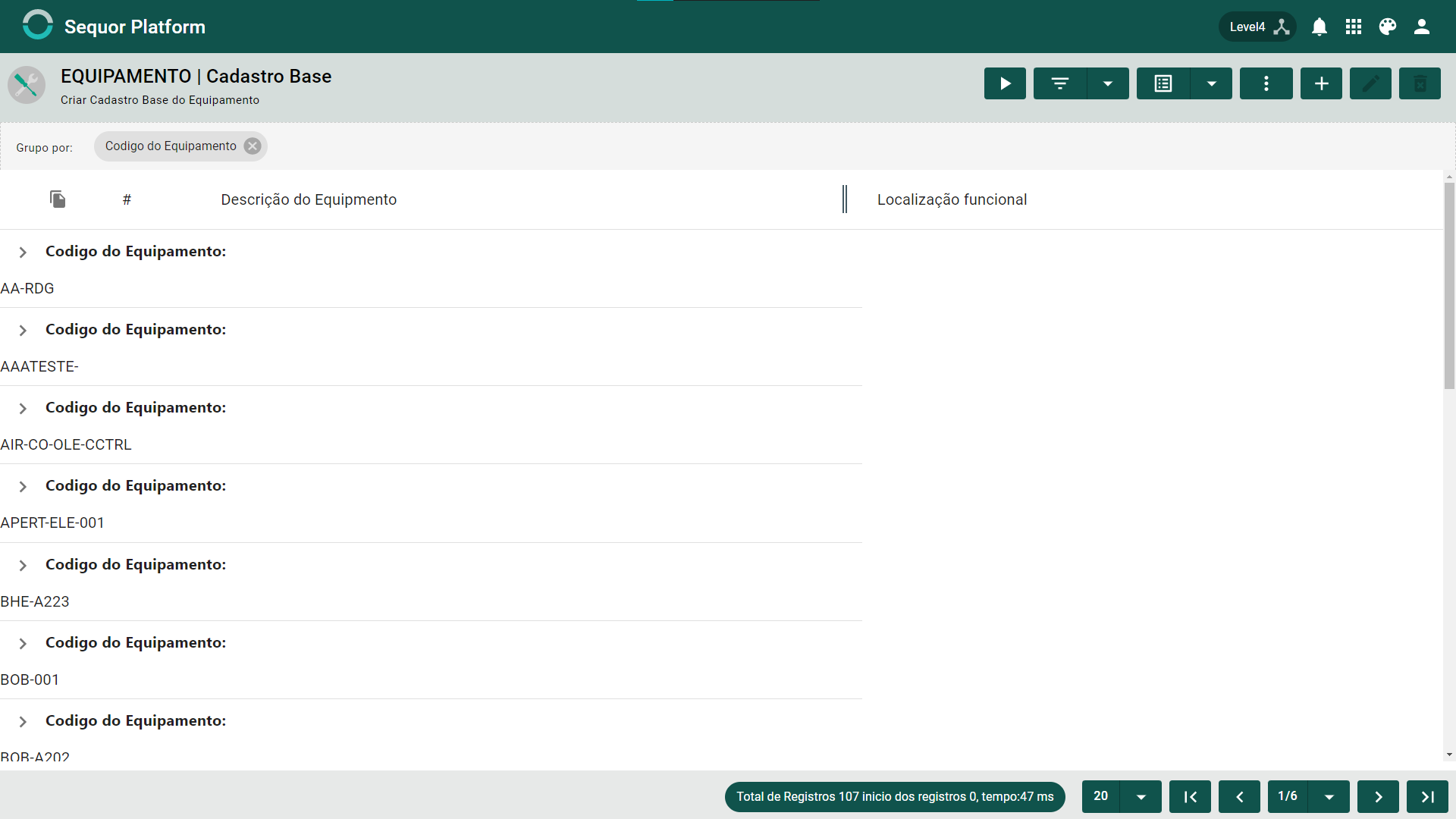Screen dimensions: 1456x819
Task: Select the BOB-001 code text
Action: click(x=30, y=680)
